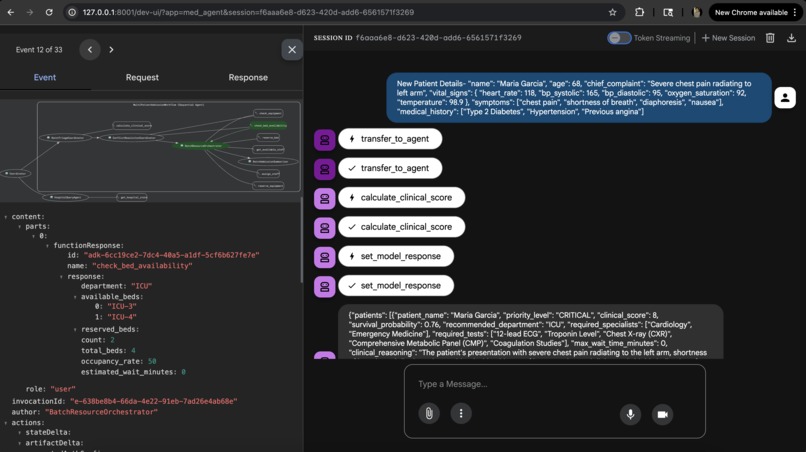Collapse the functionResponse node
This screenshot has height=452, width=806.
47,246
